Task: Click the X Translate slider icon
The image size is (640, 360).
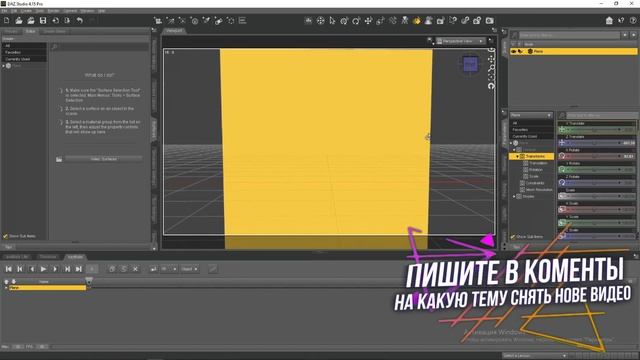Action: click(562, 130)
